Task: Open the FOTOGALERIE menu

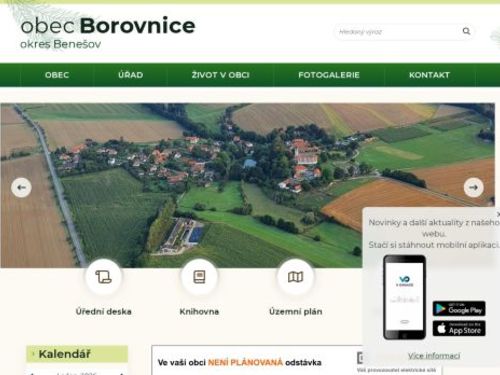Action: coord(329,75)
